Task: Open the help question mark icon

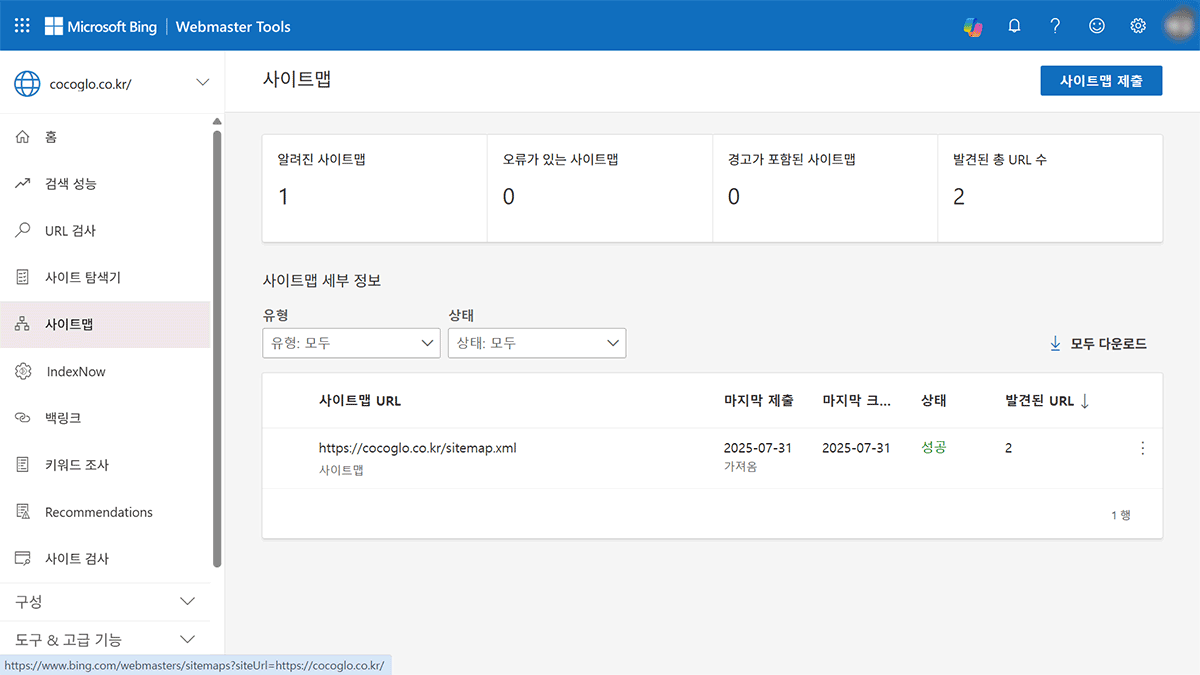Action: click(x=1055, y=27)
